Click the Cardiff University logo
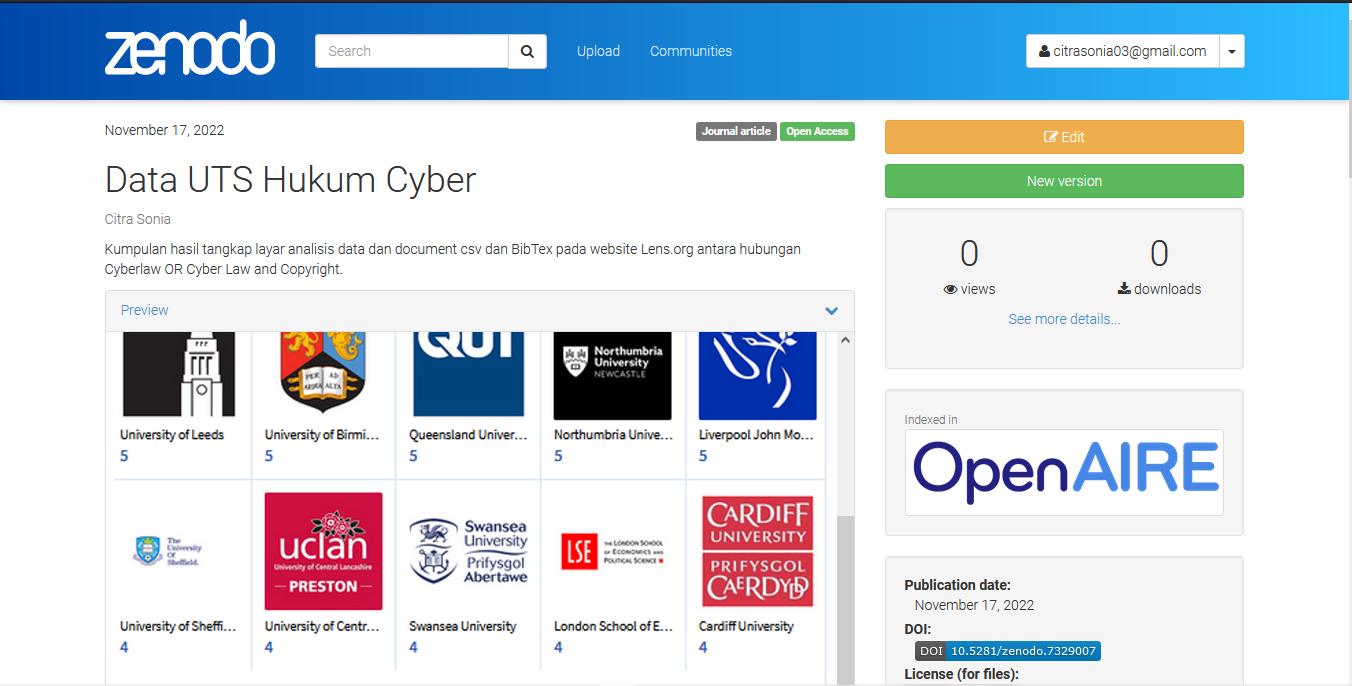Screen dimensions: 1352x686 [758, 551]
